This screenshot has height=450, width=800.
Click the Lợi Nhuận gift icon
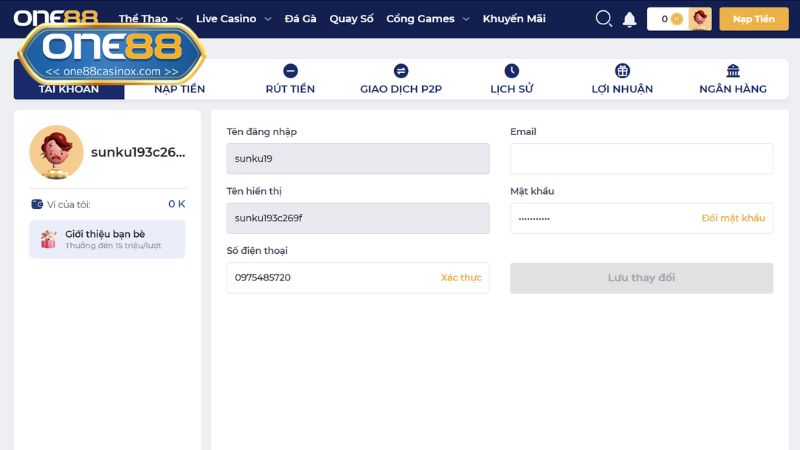pyautogui.click(x=622, y=71)
